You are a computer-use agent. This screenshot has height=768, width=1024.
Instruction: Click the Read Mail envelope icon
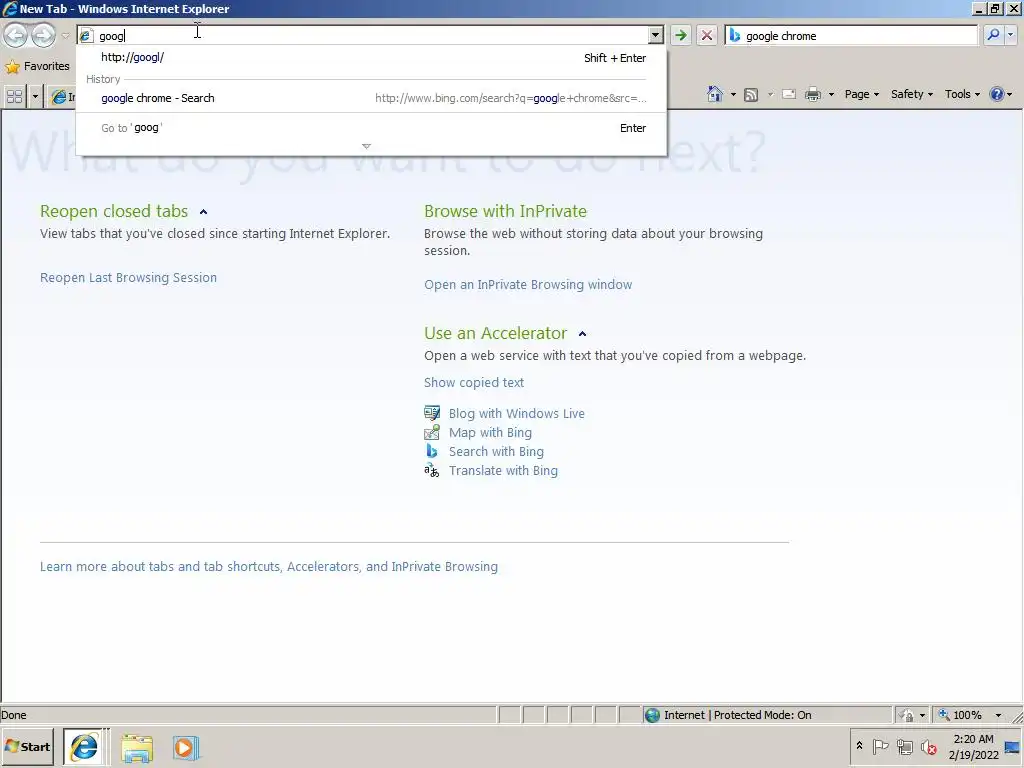(789, 95)
